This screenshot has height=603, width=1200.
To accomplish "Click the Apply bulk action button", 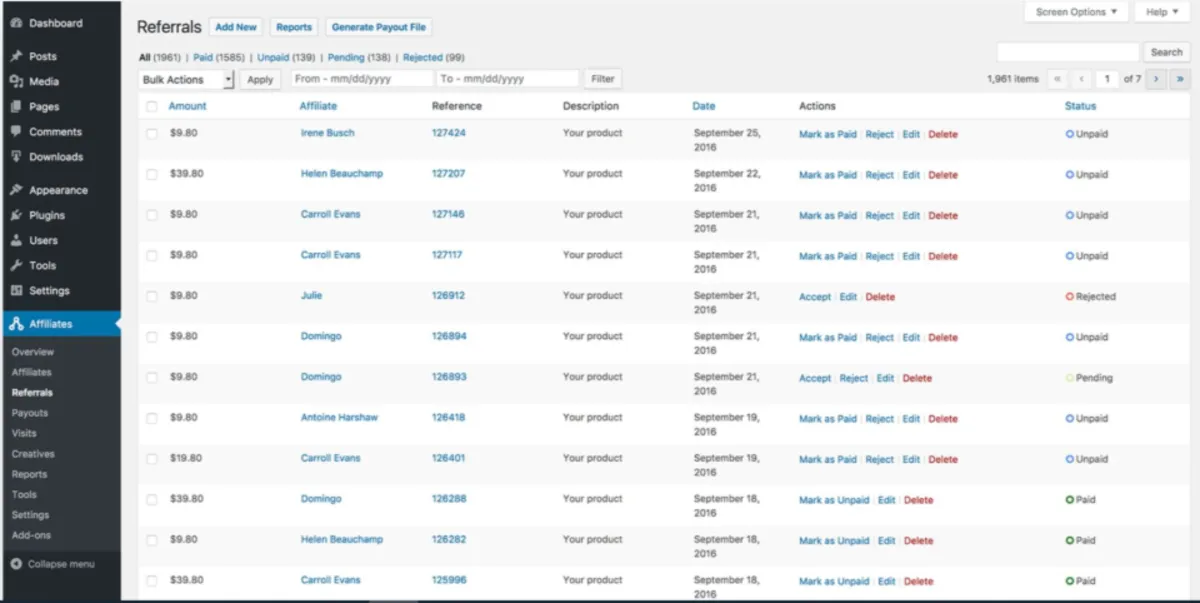I will coord(260,80).
